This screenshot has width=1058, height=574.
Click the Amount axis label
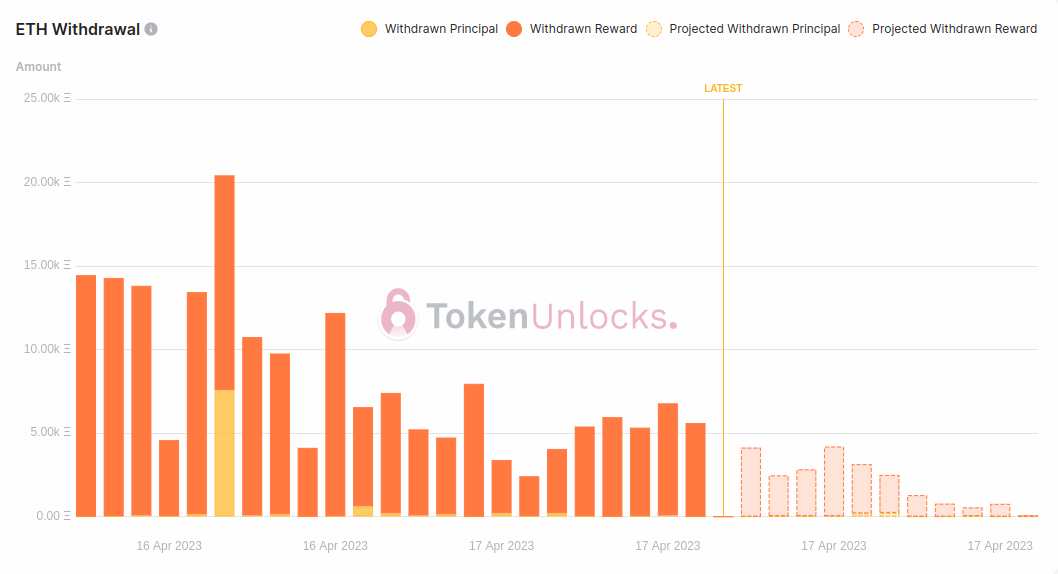[38, 67]
